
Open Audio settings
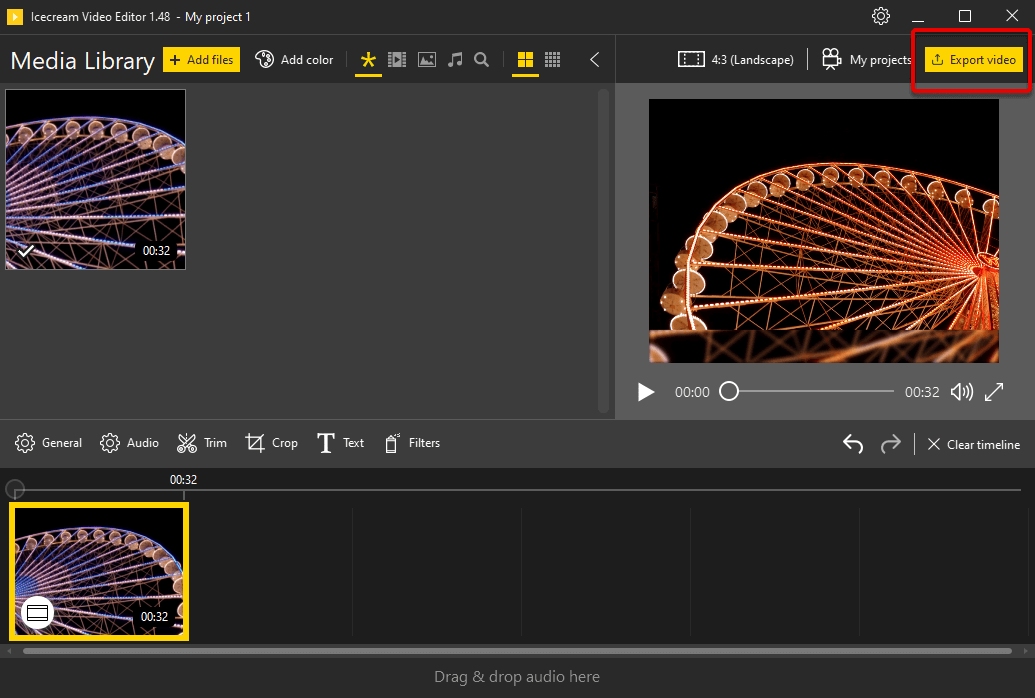coord(129,443)
